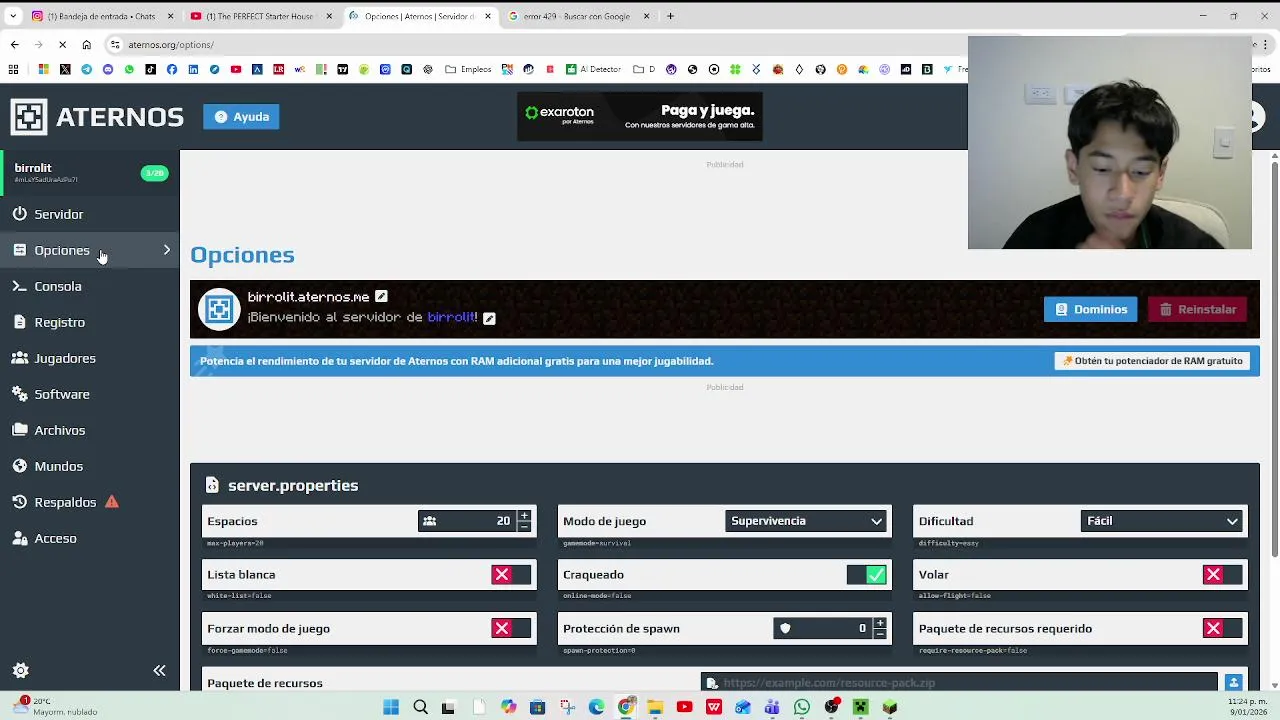Go to browser home page
The width and height of the screenshot is (1280, 720).
pos(86,44)
